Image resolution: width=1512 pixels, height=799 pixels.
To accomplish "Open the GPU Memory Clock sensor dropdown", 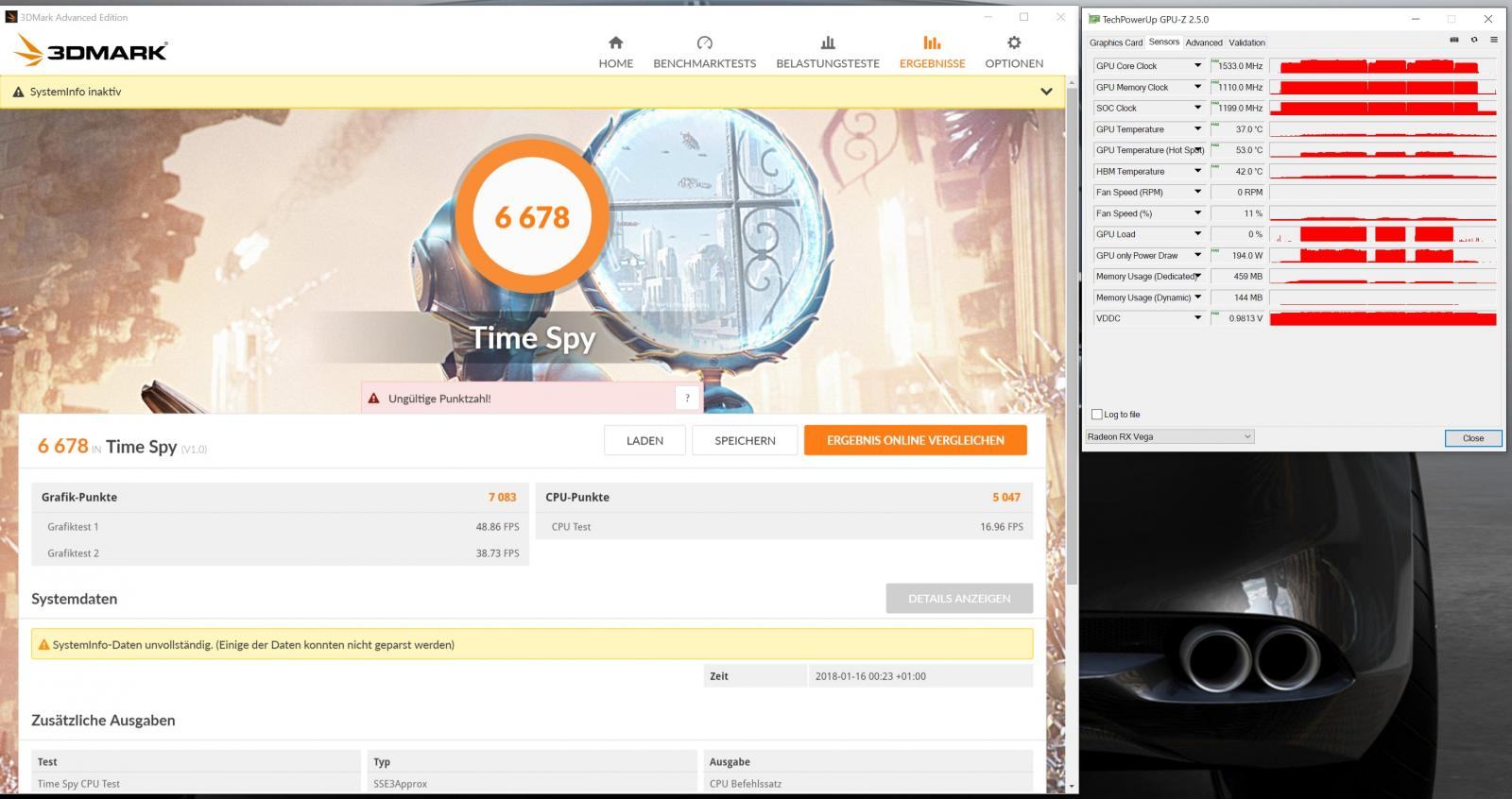I will (1197, 87).
